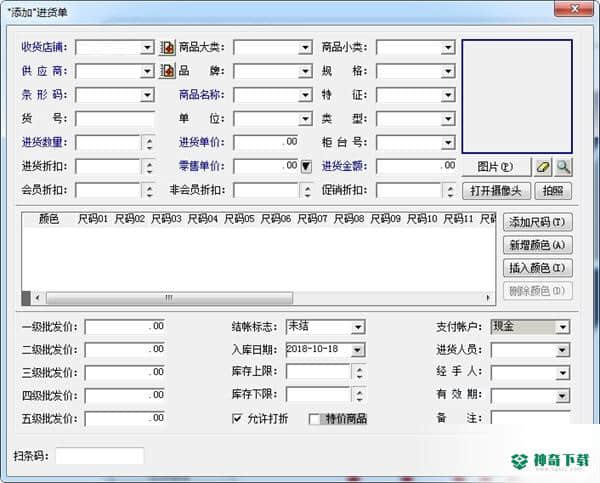Click the 尺码05 column header
The width and height of the screenshot is (600, 483).
239,219
